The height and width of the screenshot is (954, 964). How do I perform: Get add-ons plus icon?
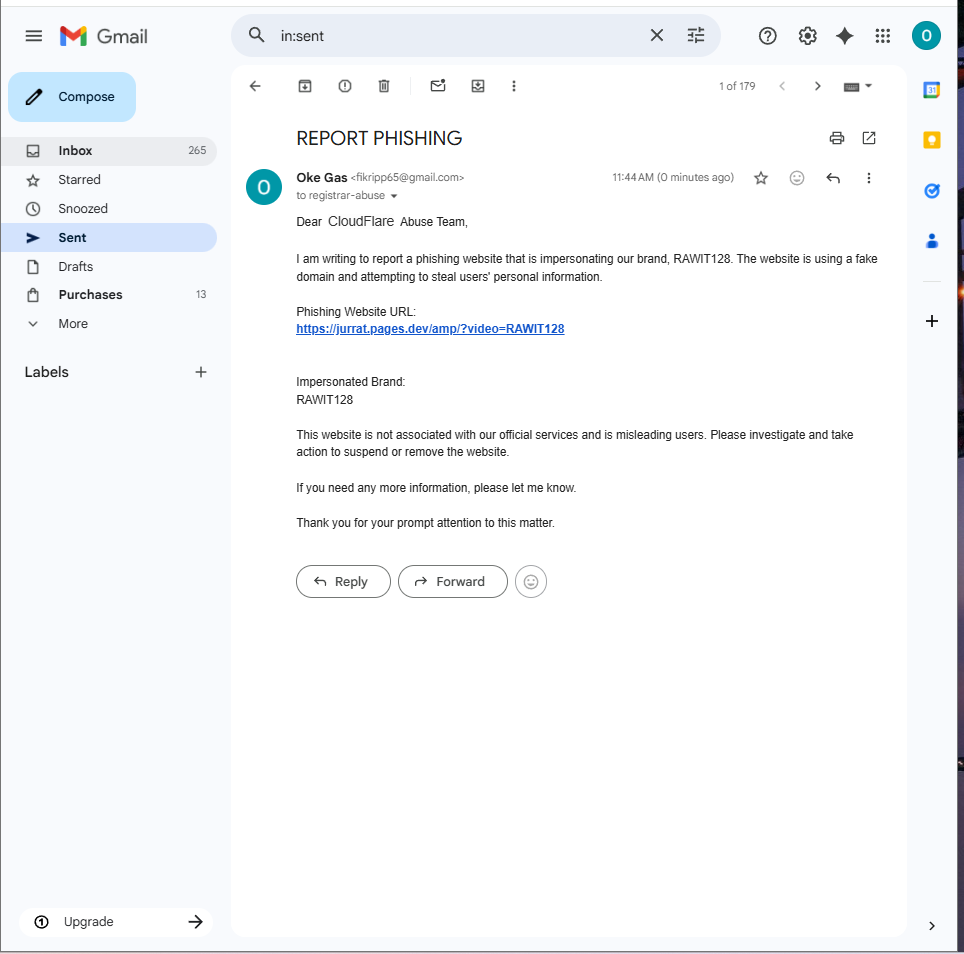[x=932, y=321]
